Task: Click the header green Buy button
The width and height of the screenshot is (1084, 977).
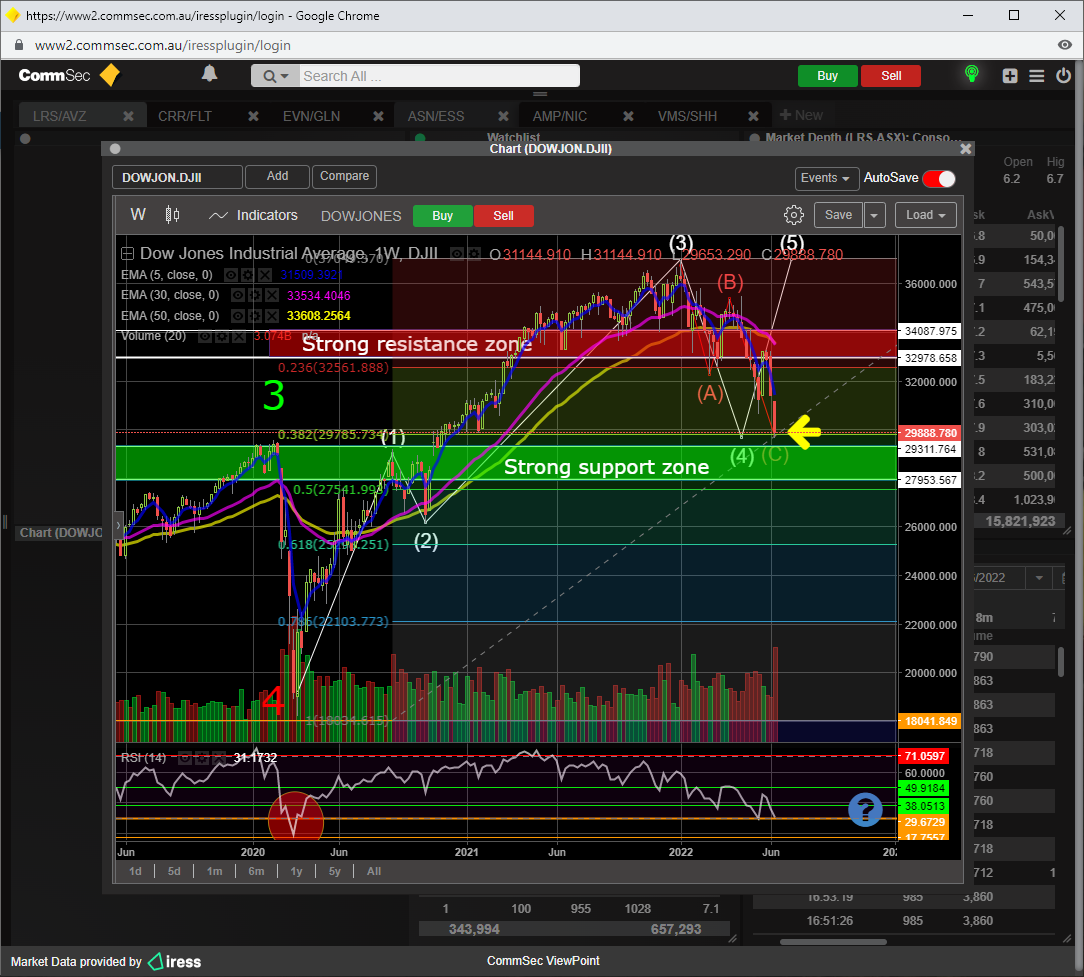Action: pyautogui.click(x=828, y=76)
